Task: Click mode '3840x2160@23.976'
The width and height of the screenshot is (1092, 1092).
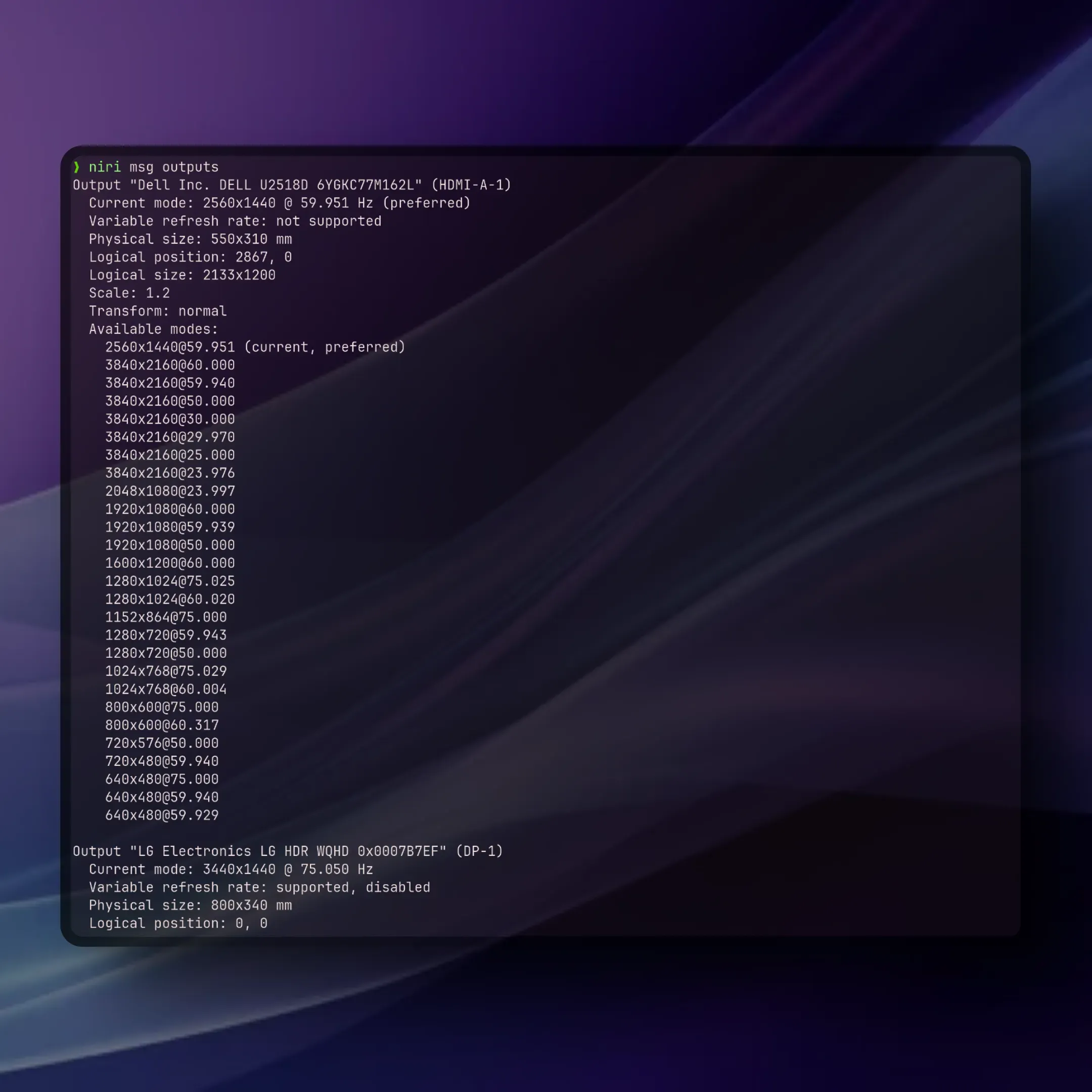Action: pos(170,474)
